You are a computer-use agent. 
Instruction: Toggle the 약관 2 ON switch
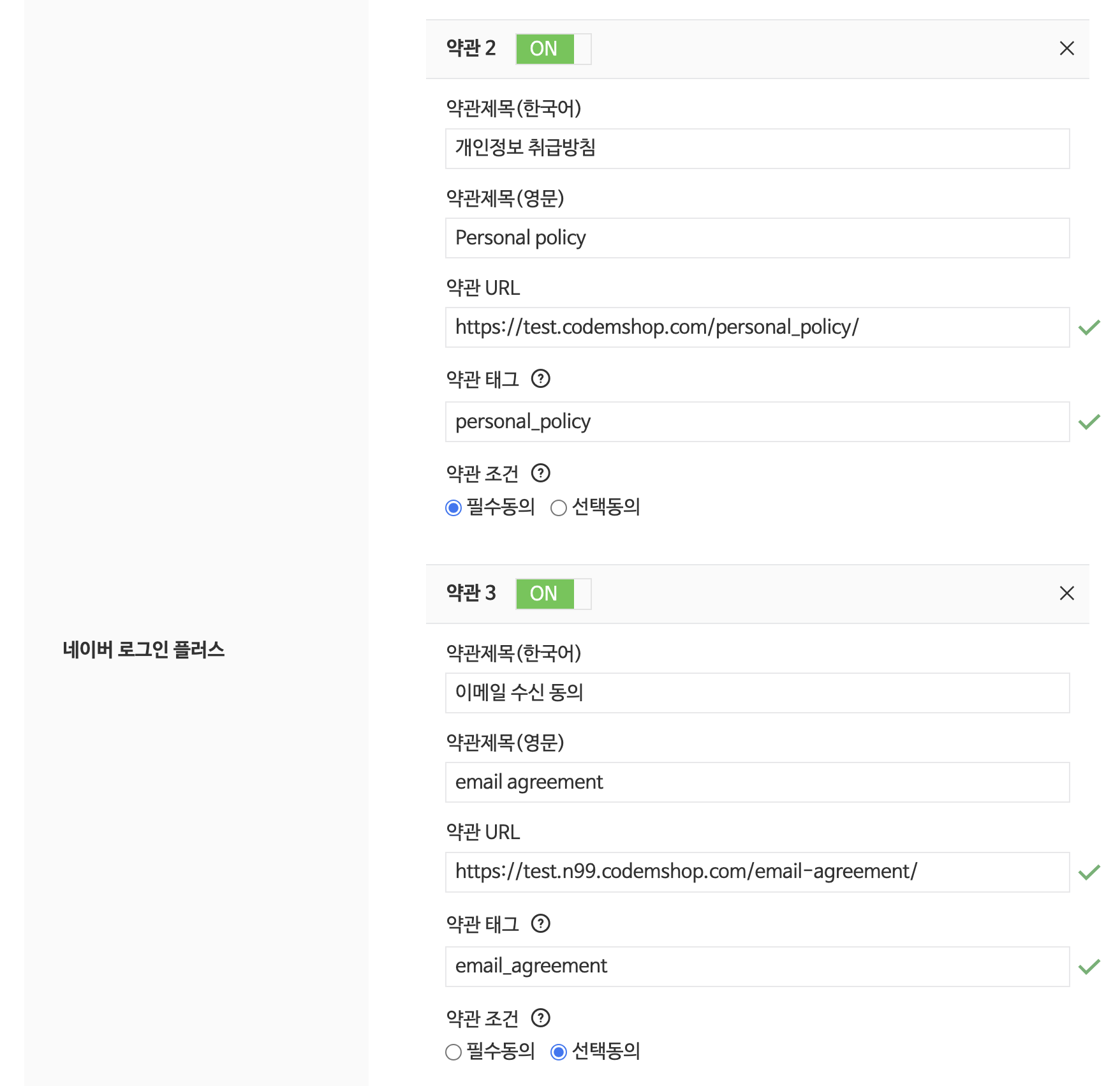(554, 49)
